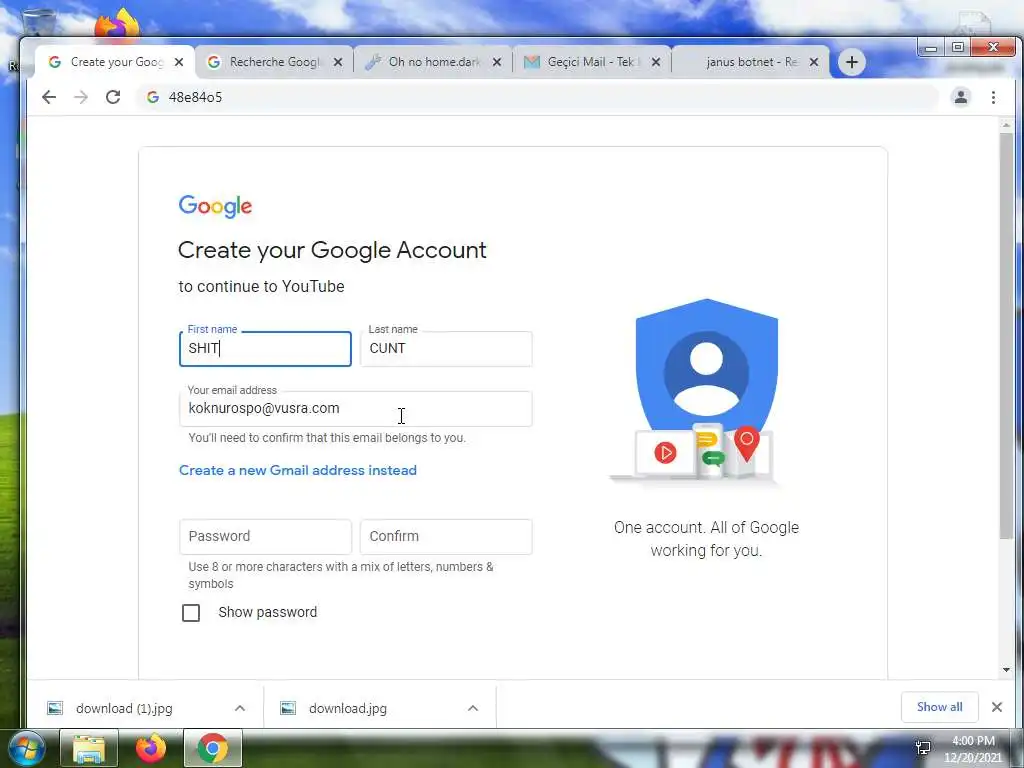This screenshot has height=768, width=1024.
Task: Switch to the 'janus botnet' tab
Action: [x=751, y=62]
